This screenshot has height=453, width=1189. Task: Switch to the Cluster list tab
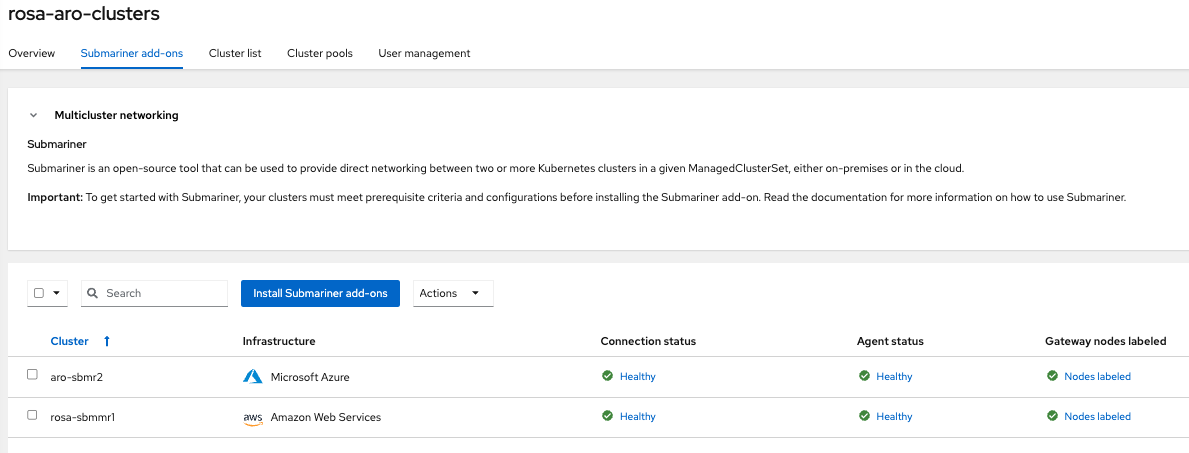pos(235,53)
